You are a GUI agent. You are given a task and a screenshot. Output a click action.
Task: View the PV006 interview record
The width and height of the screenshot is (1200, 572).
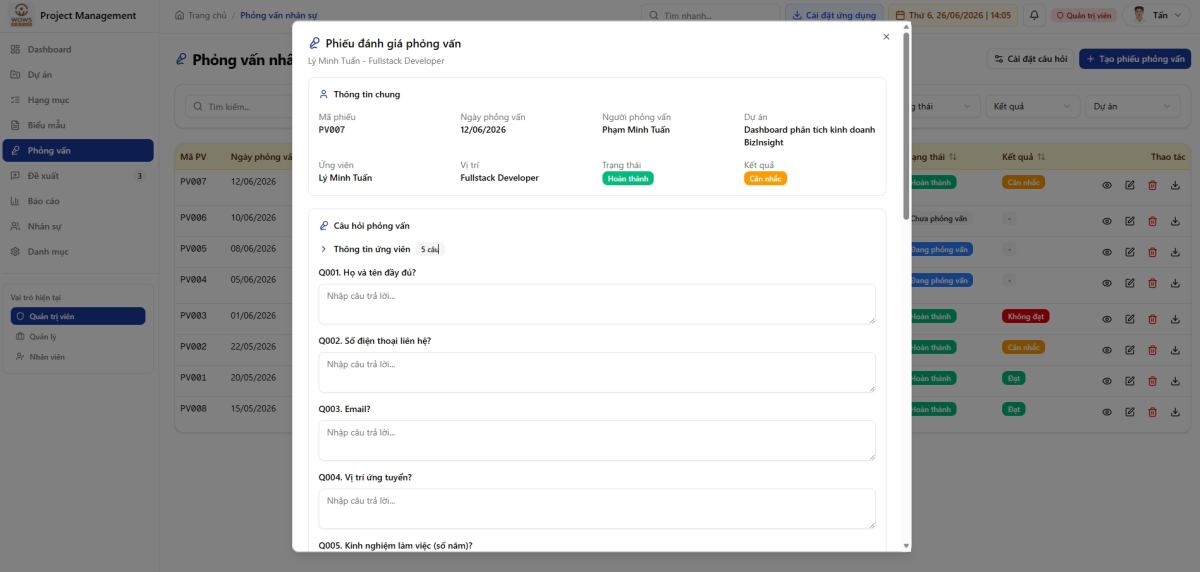(x=1107, y=221)
